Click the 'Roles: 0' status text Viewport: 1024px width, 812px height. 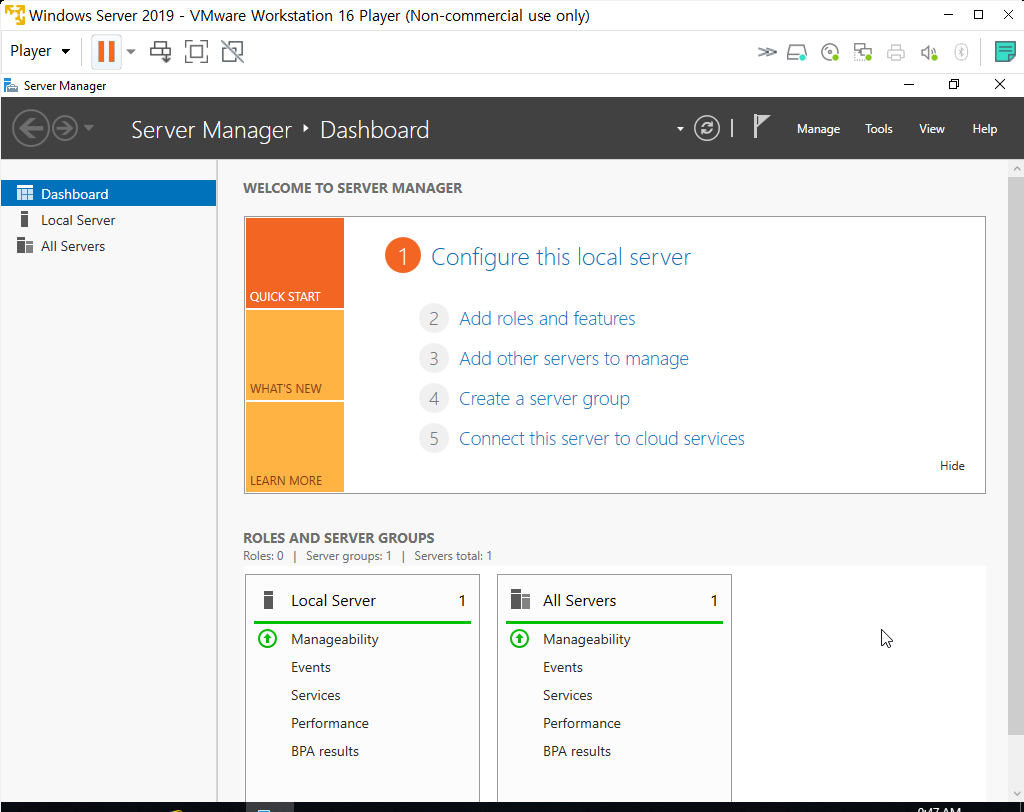click(263, 556)
